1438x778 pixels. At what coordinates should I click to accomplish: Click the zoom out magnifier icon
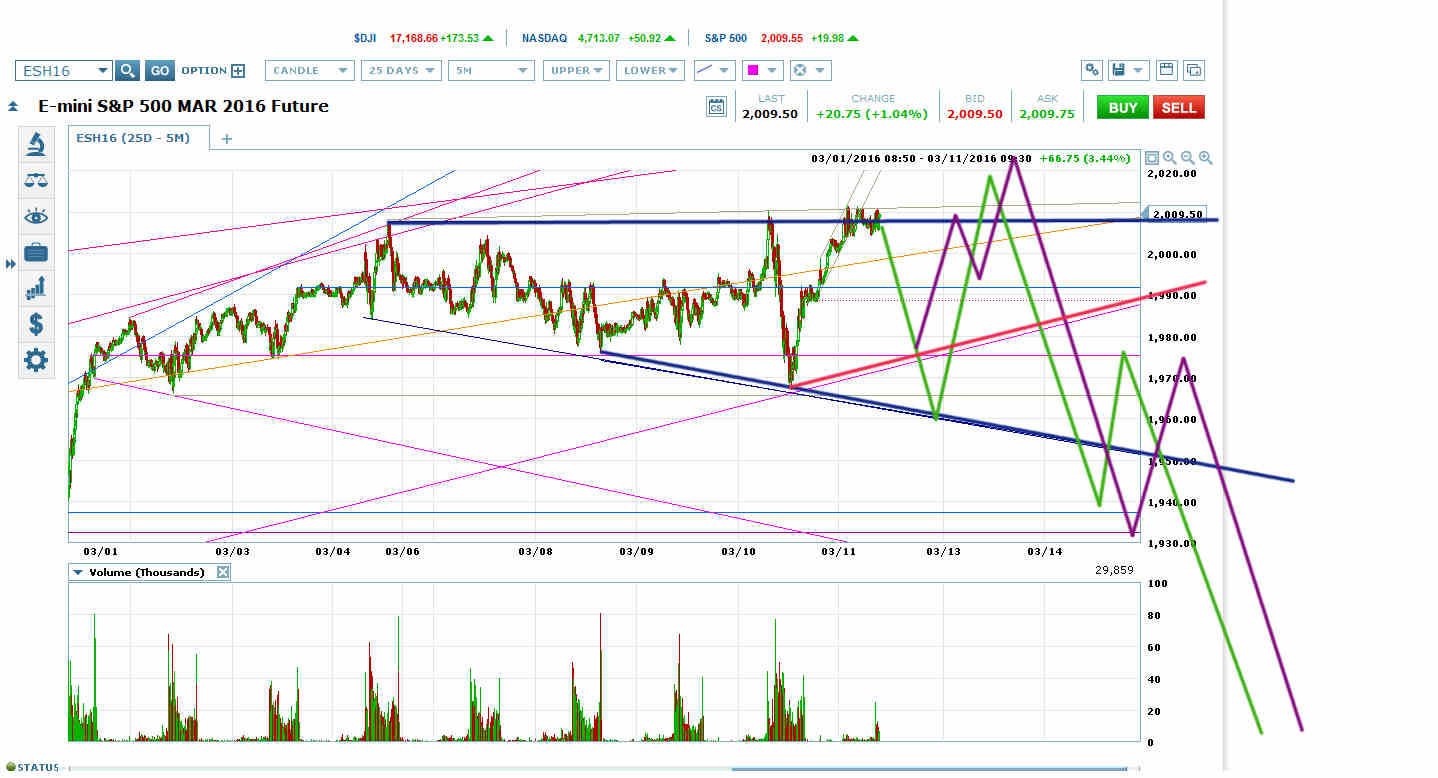click(1188, 158)
